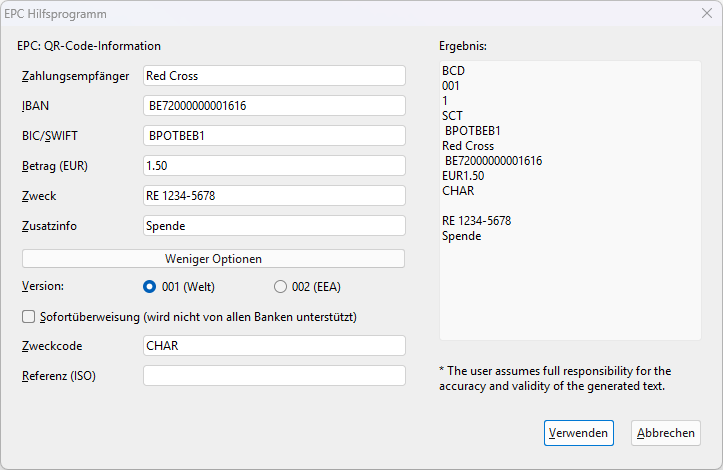Click inside the Ergebnis result text area
This screenshot has height=470, width=723.
[570, 201]
